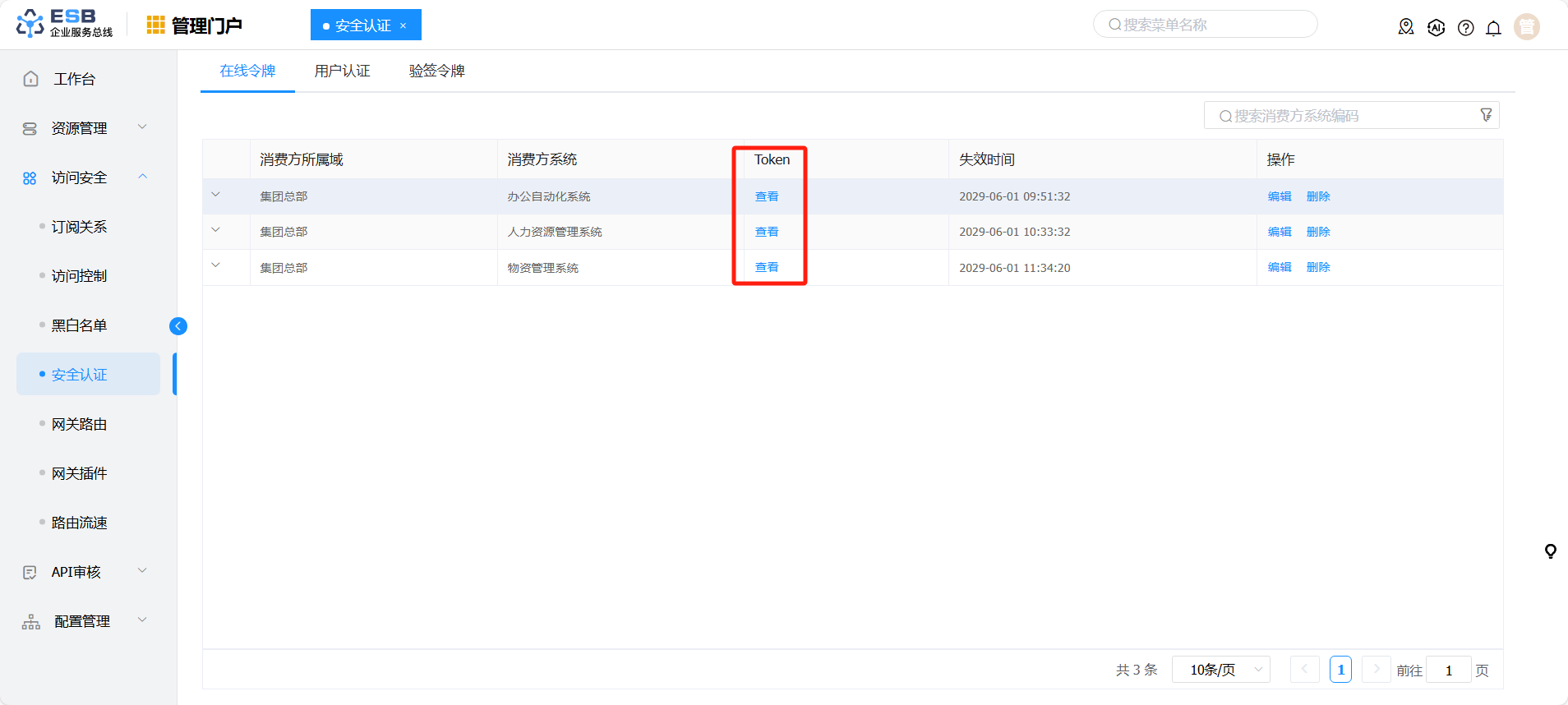1568x705 pixels.
Task: Switch to the 用户认证 tab
Action: point(342,71)
